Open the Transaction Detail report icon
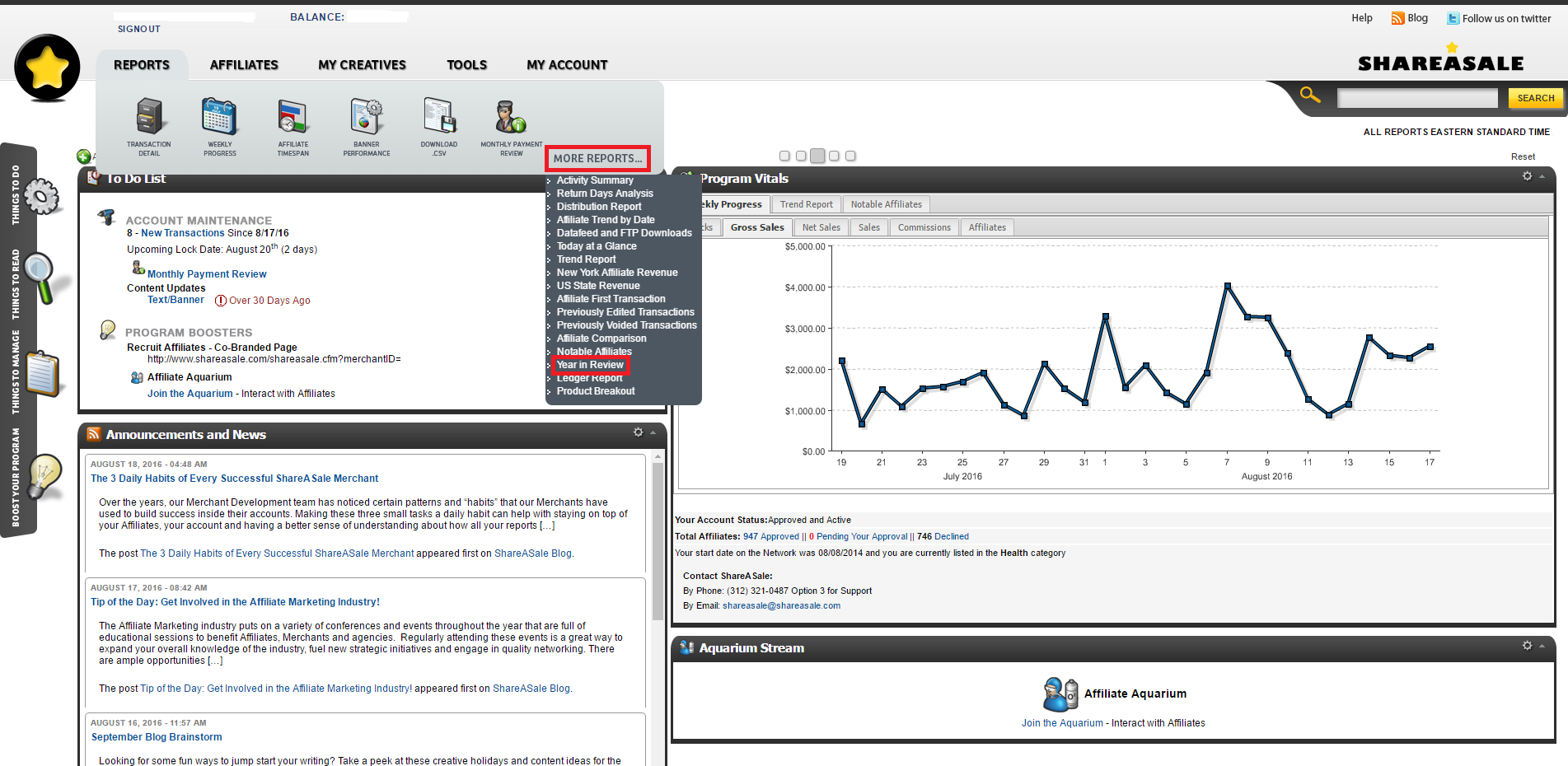This screenshot has width=1568, height=766. tap(149, 116)
